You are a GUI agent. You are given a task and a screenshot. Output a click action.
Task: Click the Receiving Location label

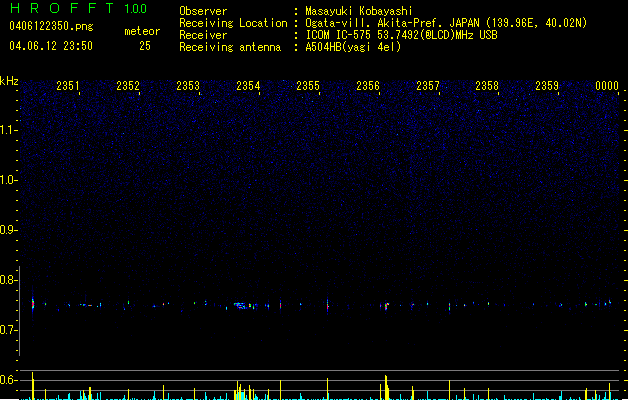[x=233, y=23]
